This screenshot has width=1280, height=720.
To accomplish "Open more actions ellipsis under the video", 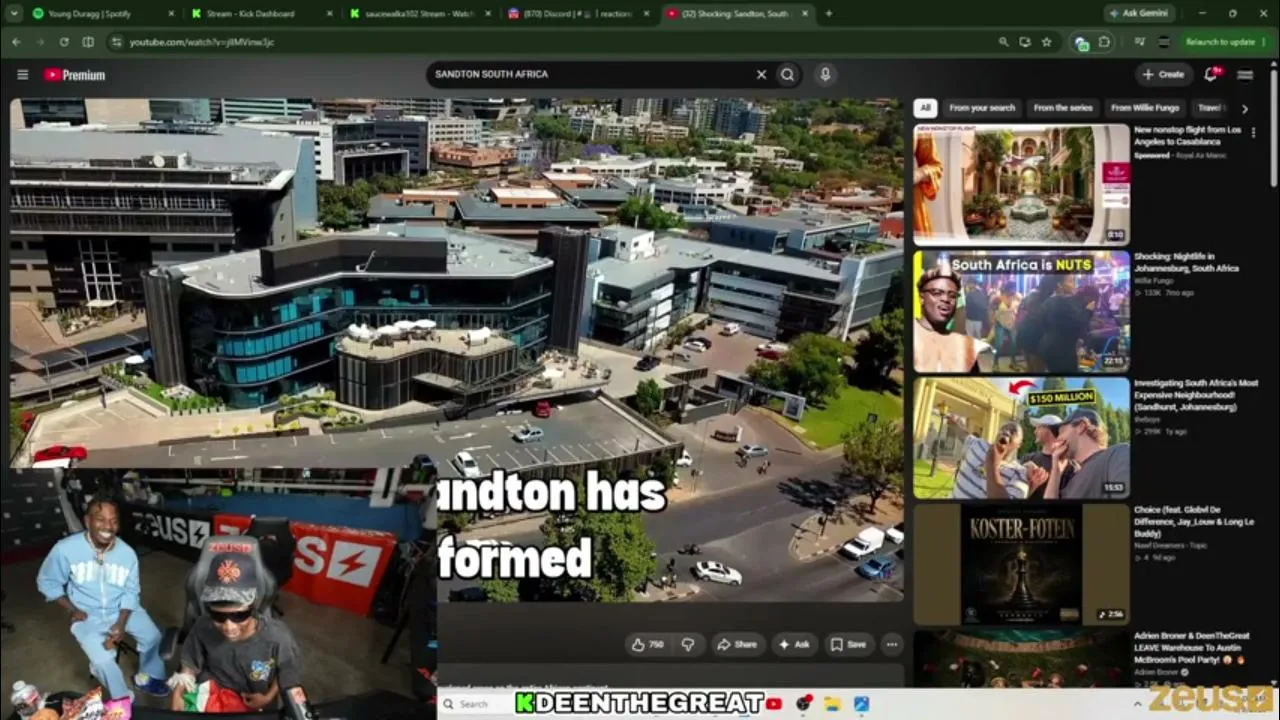I will point(892,645).
